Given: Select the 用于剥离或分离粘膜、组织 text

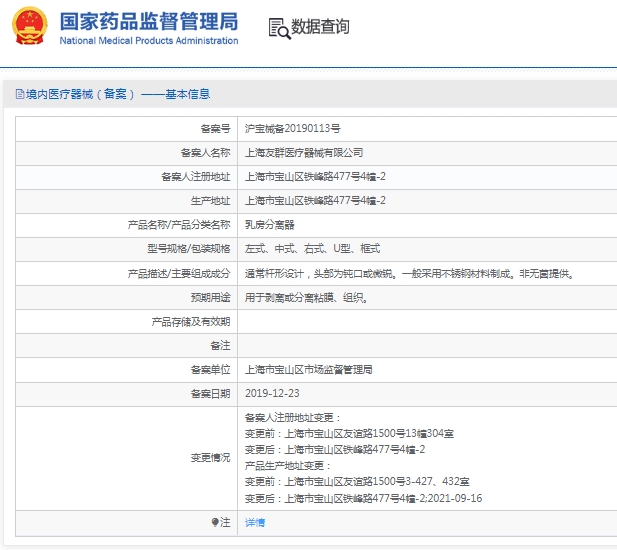Looking at the screenshot, I should (306, 298).
